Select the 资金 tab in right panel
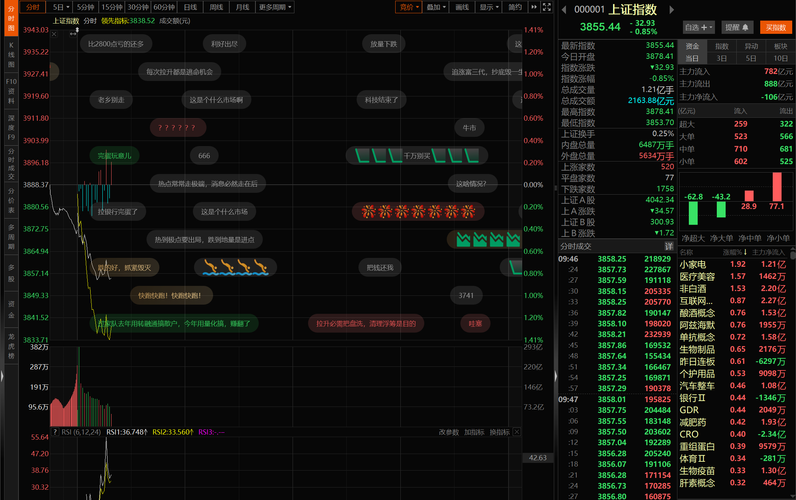 692,46
